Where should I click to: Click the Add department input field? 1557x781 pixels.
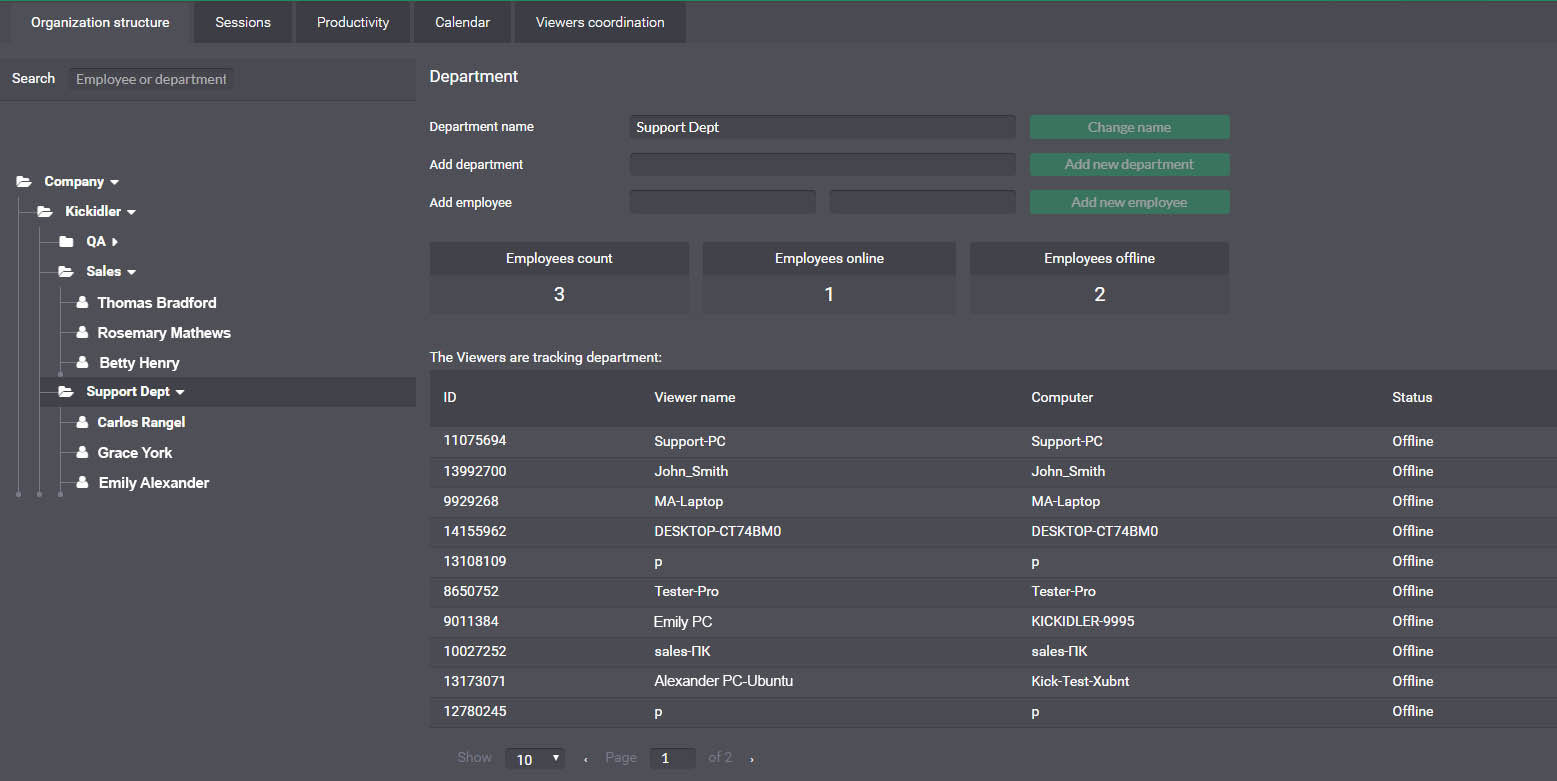822,164
